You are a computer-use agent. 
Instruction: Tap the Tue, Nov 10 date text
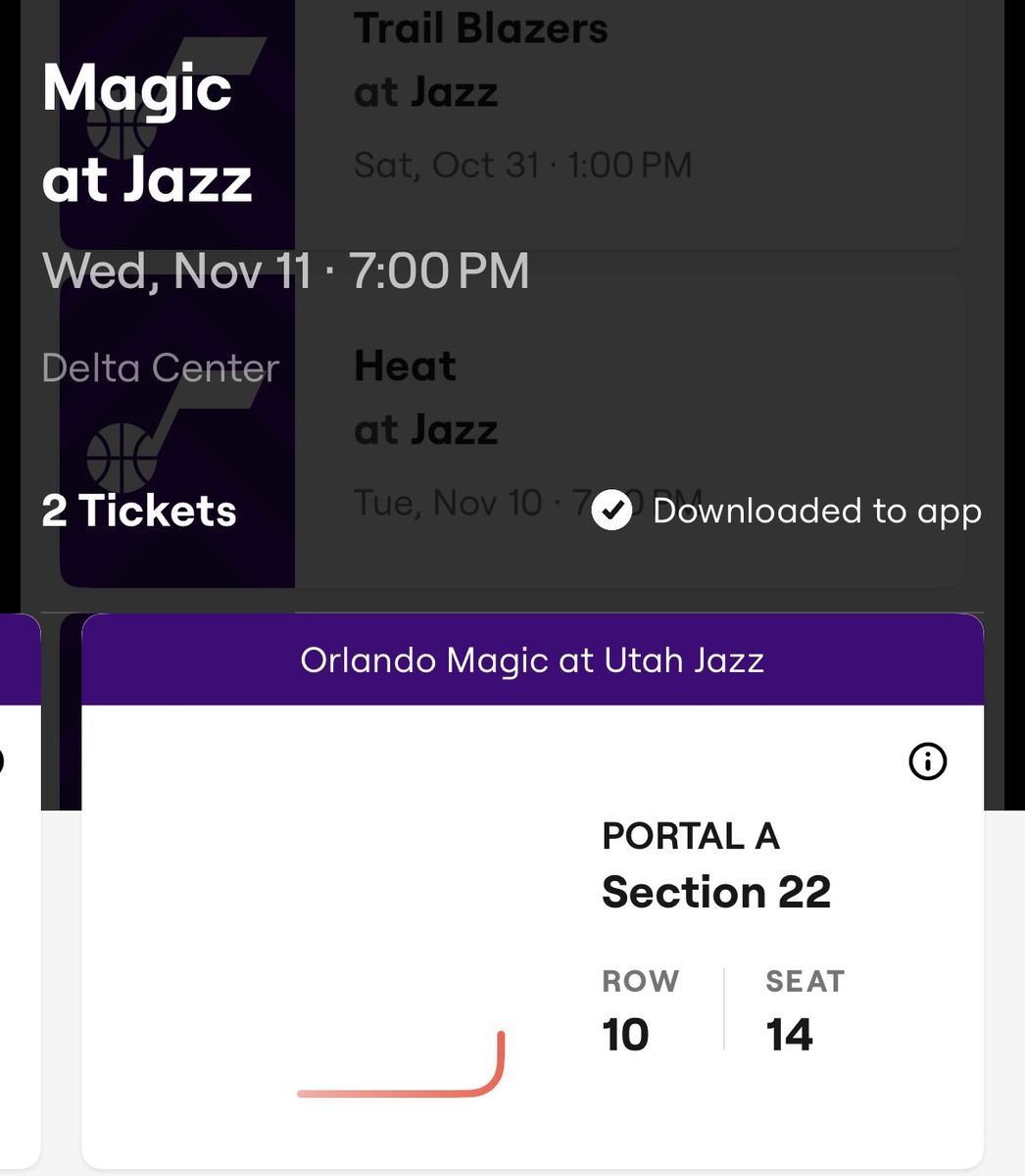(x=448, y=503)
